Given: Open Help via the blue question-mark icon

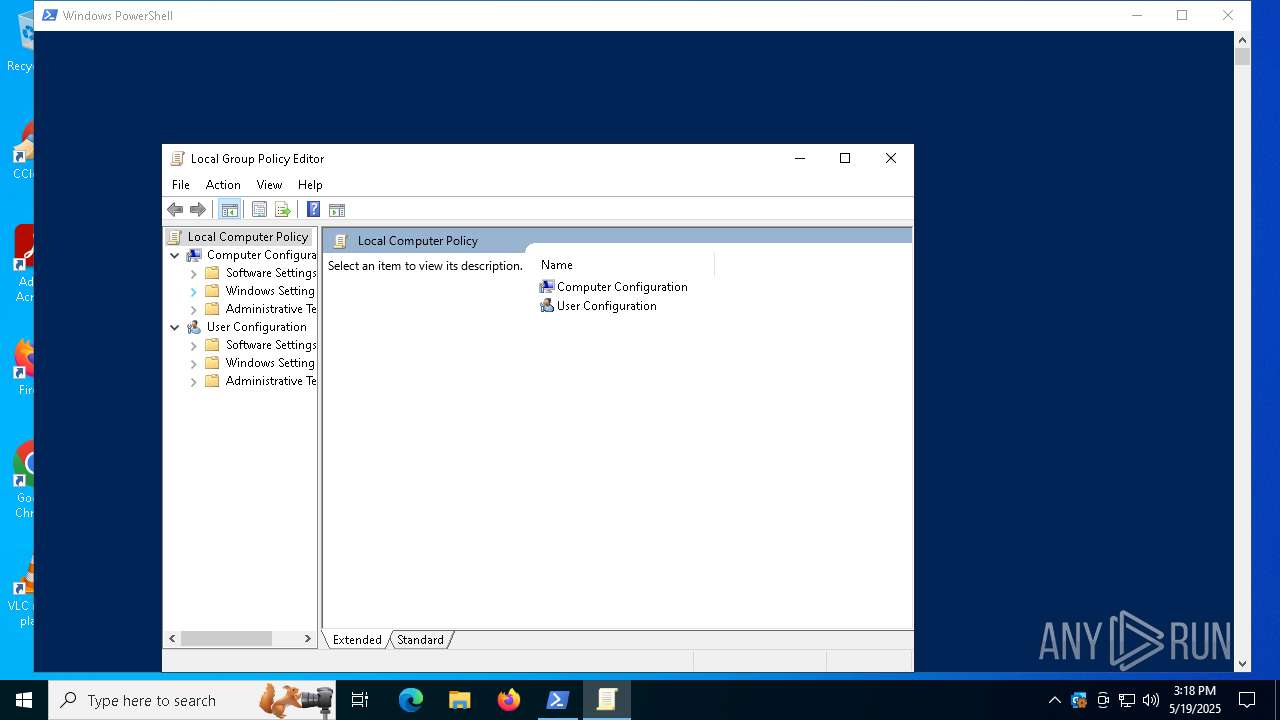Looking at the screenshot, I should (x=313, y=210).
